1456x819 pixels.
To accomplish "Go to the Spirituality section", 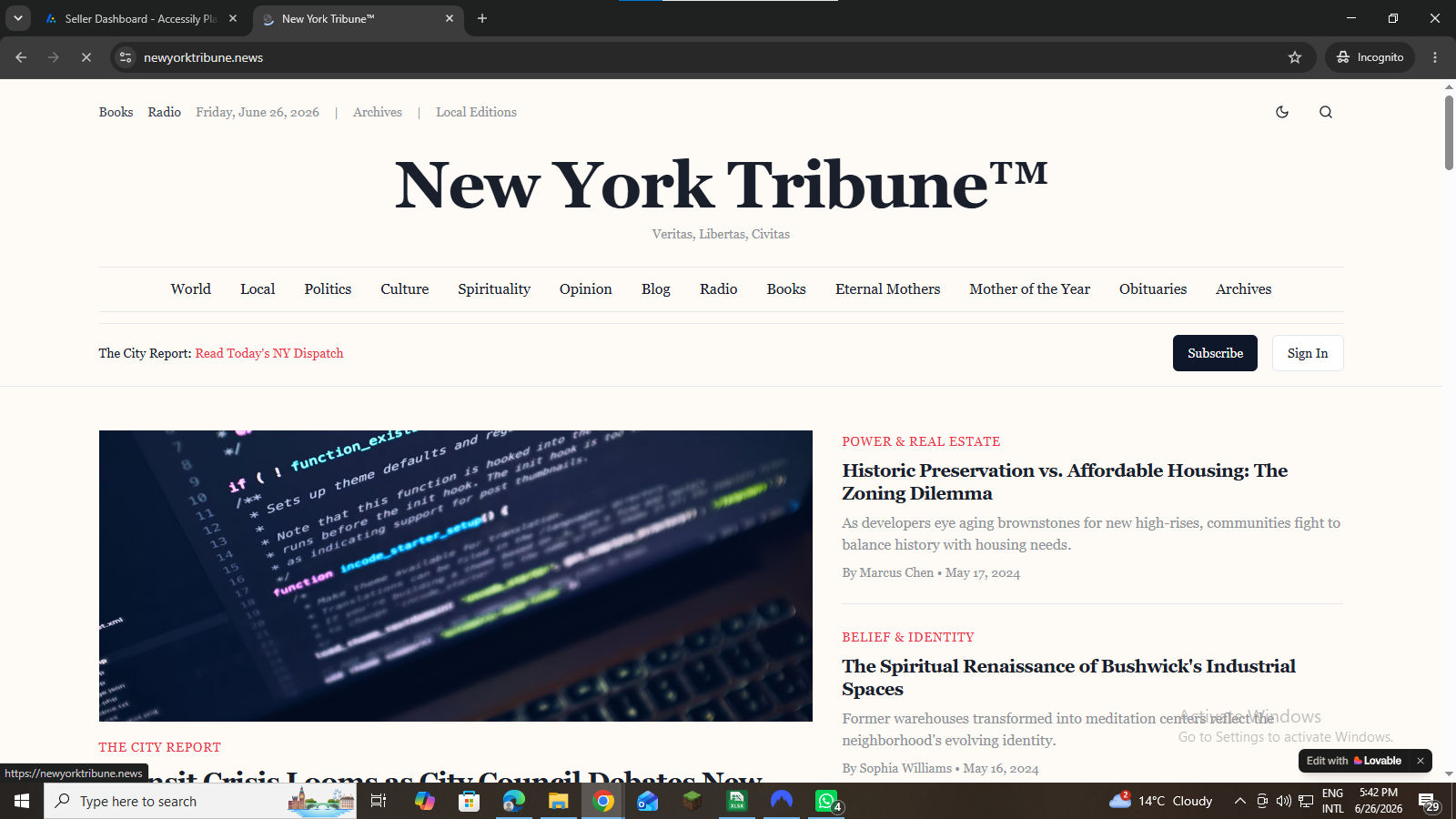I will coord(494,289).
